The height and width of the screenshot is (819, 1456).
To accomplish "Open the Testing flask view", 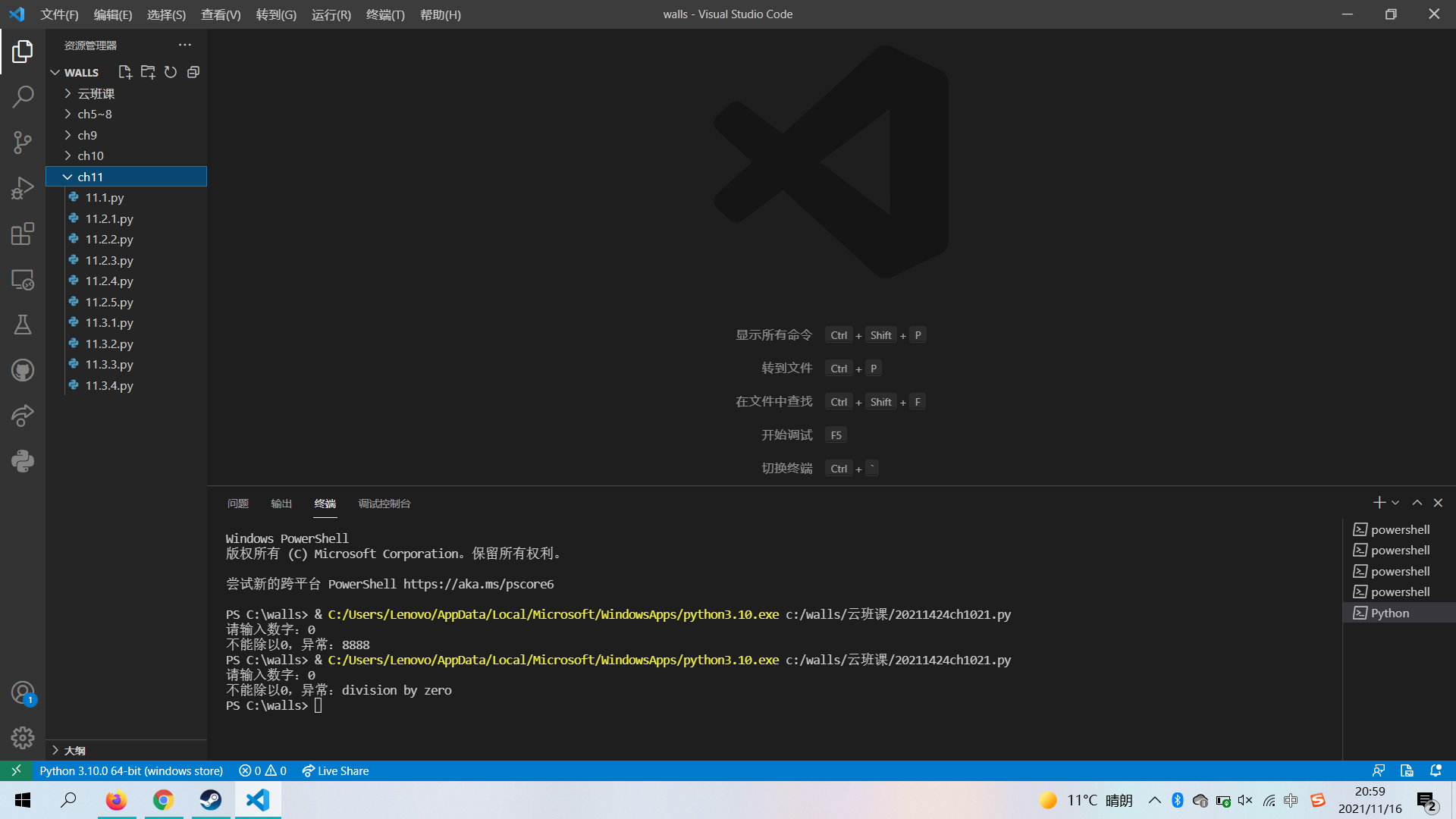I will pyautogui.click(x=23, y=325).
